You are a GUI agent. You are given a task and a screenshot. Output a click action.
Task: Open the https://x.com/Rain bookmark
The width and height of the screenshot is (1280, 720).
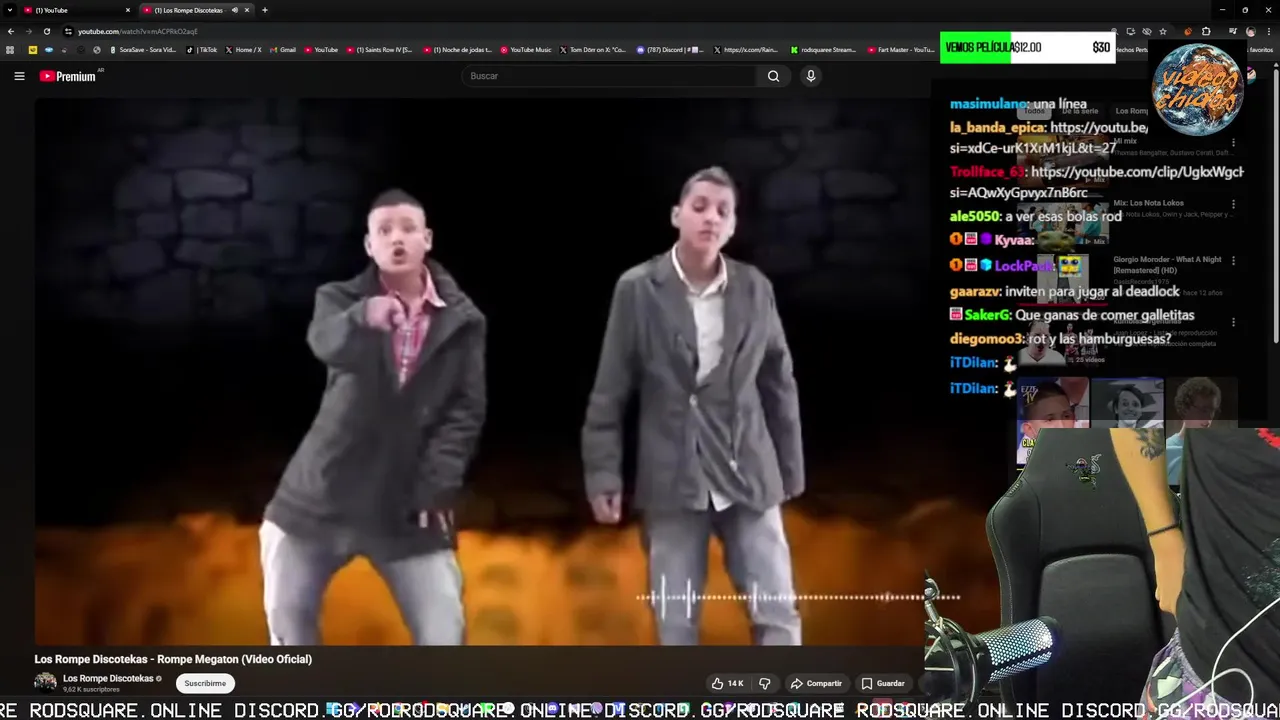(746, 49)
